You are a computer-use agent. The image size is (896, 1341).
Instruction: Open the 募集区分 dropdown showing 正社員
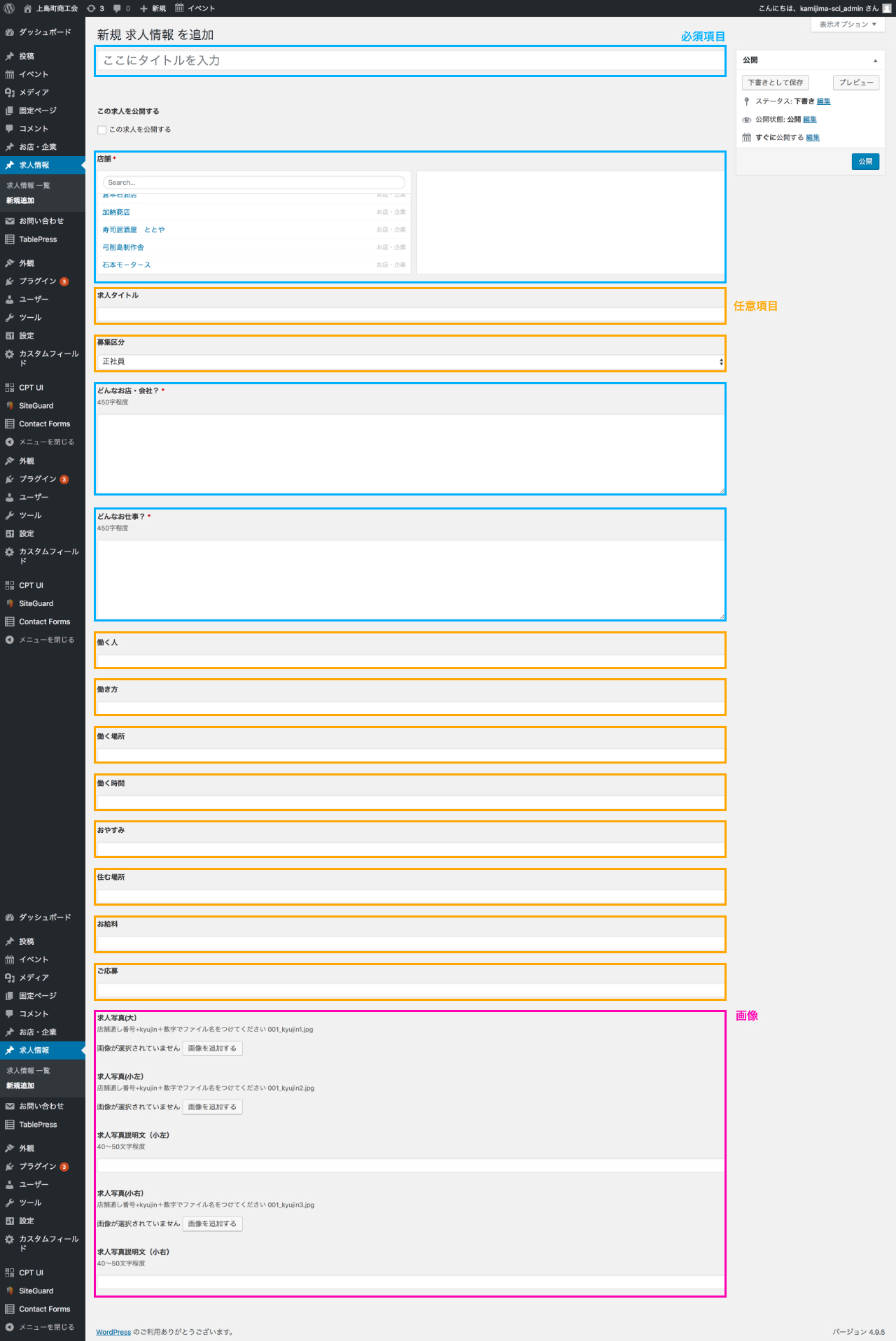tap(410, 362)
